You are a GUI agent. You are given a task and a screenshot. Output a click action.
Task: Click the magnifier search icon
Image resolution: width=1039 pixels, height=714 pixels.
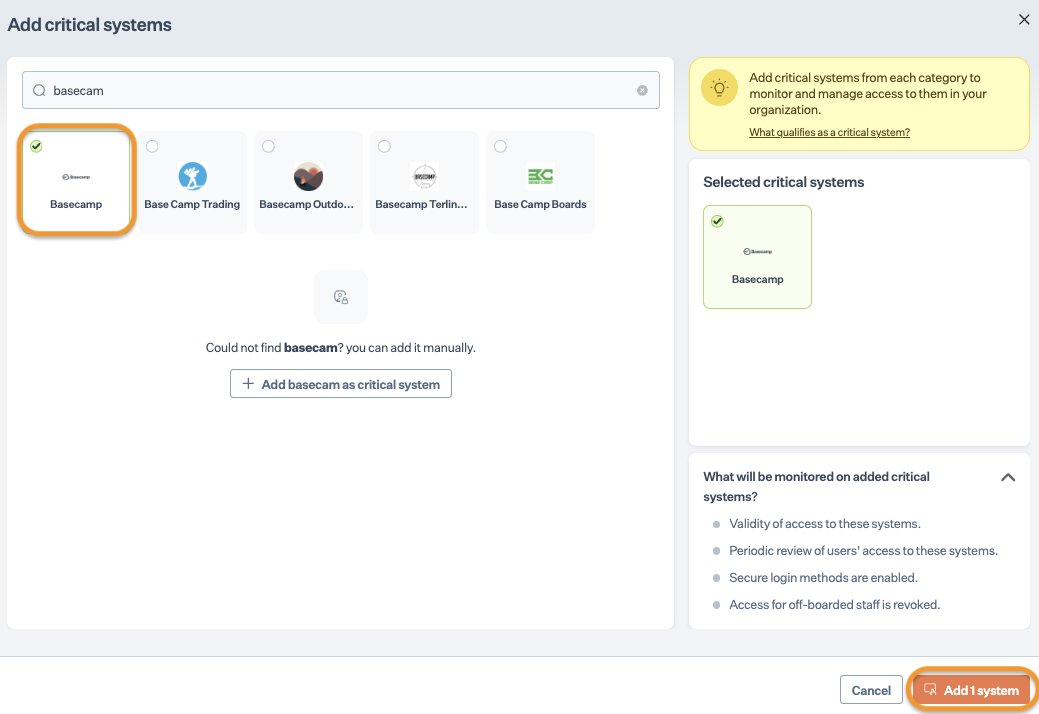39,91
